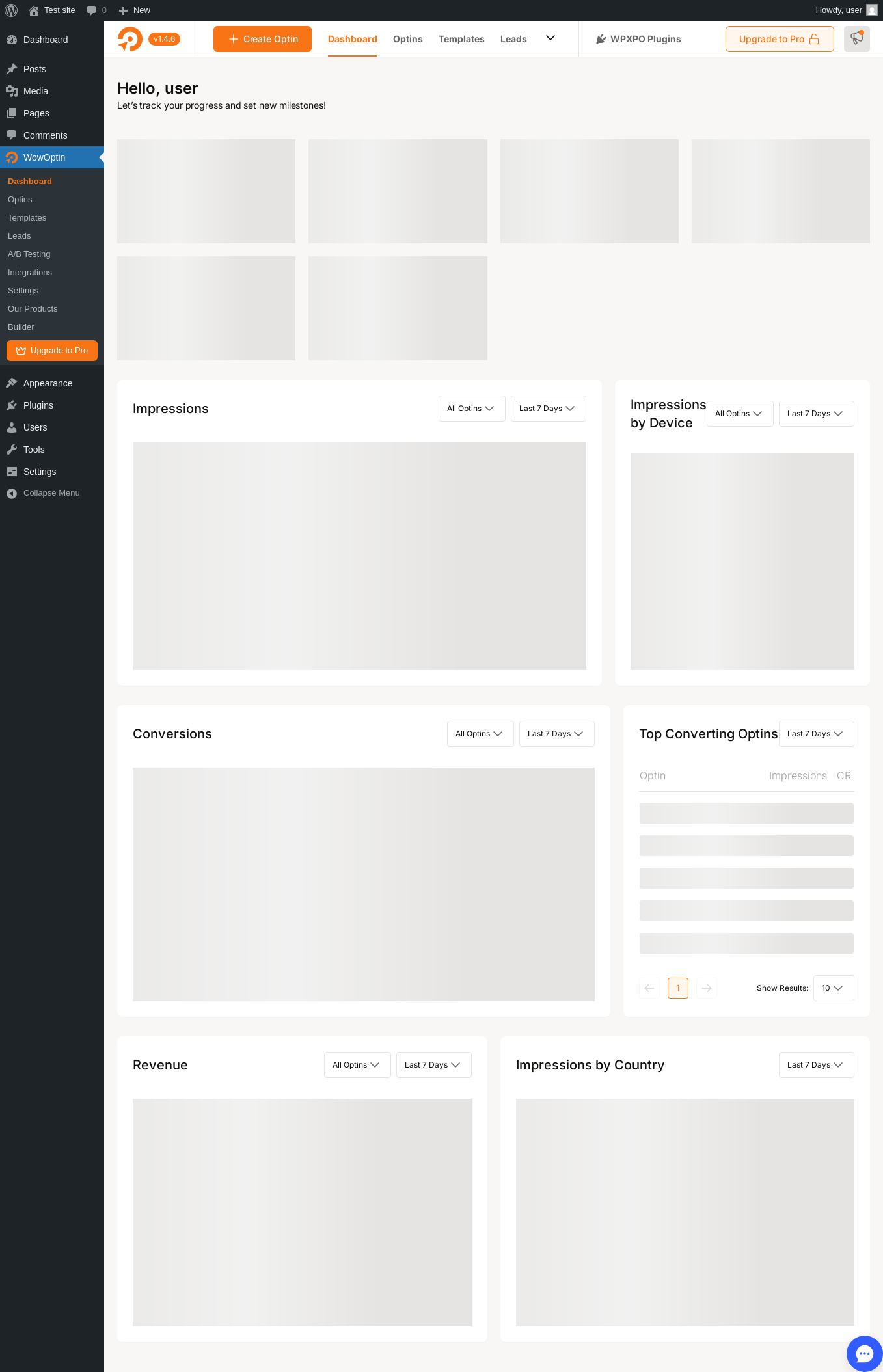Click the Optin column header
This screenshot has width=883, height=1372.
(x=653, y=776)
